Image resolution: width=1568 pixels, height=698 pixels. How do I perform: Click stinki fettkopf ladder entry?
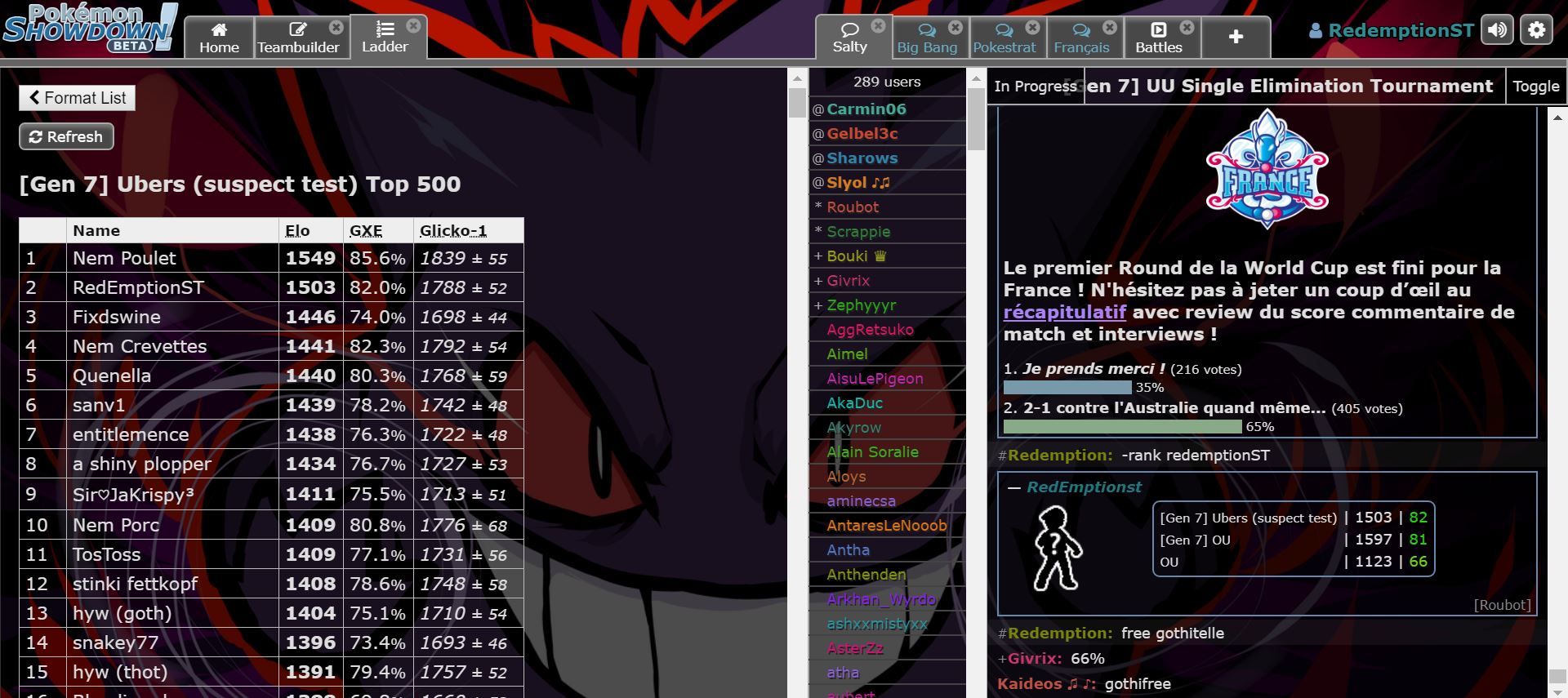click(x=135, y=584)
